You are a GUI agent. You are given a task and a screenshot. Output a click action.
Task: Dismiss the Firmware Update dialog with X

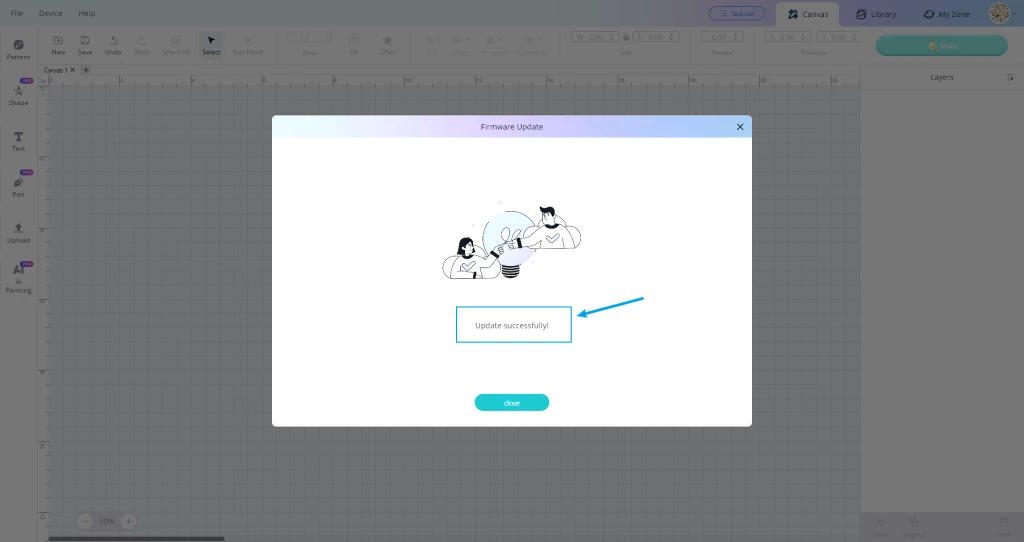[740, 127]
